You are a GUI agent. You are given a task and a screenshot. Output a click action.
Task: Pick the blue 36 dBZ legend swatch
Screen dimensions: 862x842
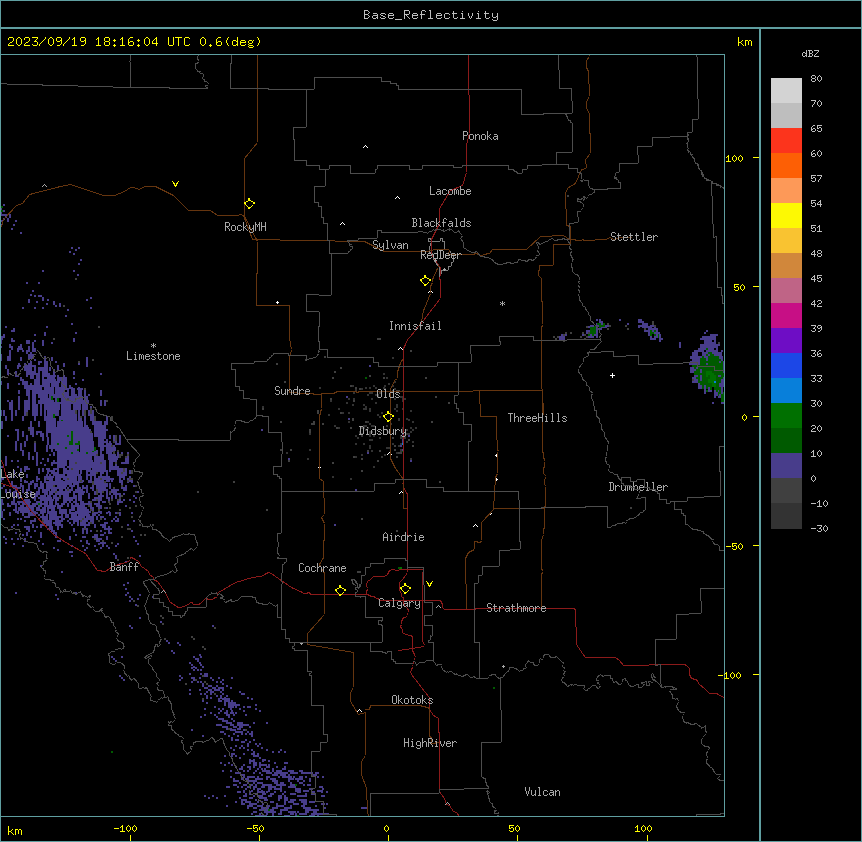(x=786, y=365)
